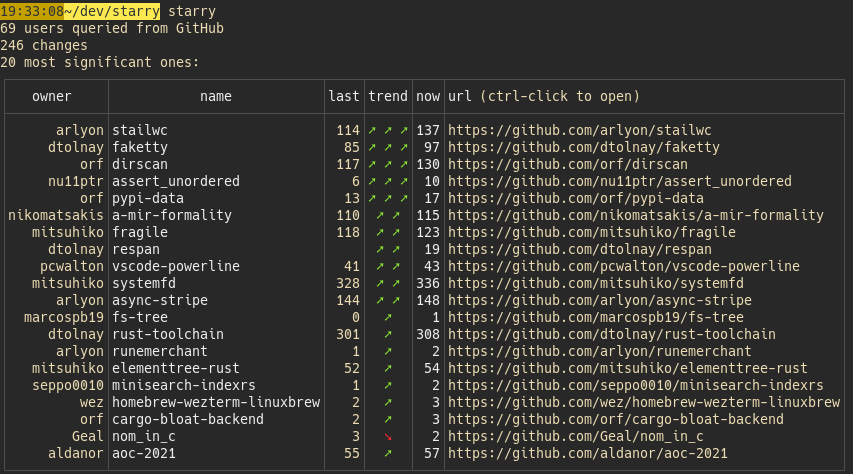Open the seppo0010/minisearch-indexrs URL

(x=635, y=385)
